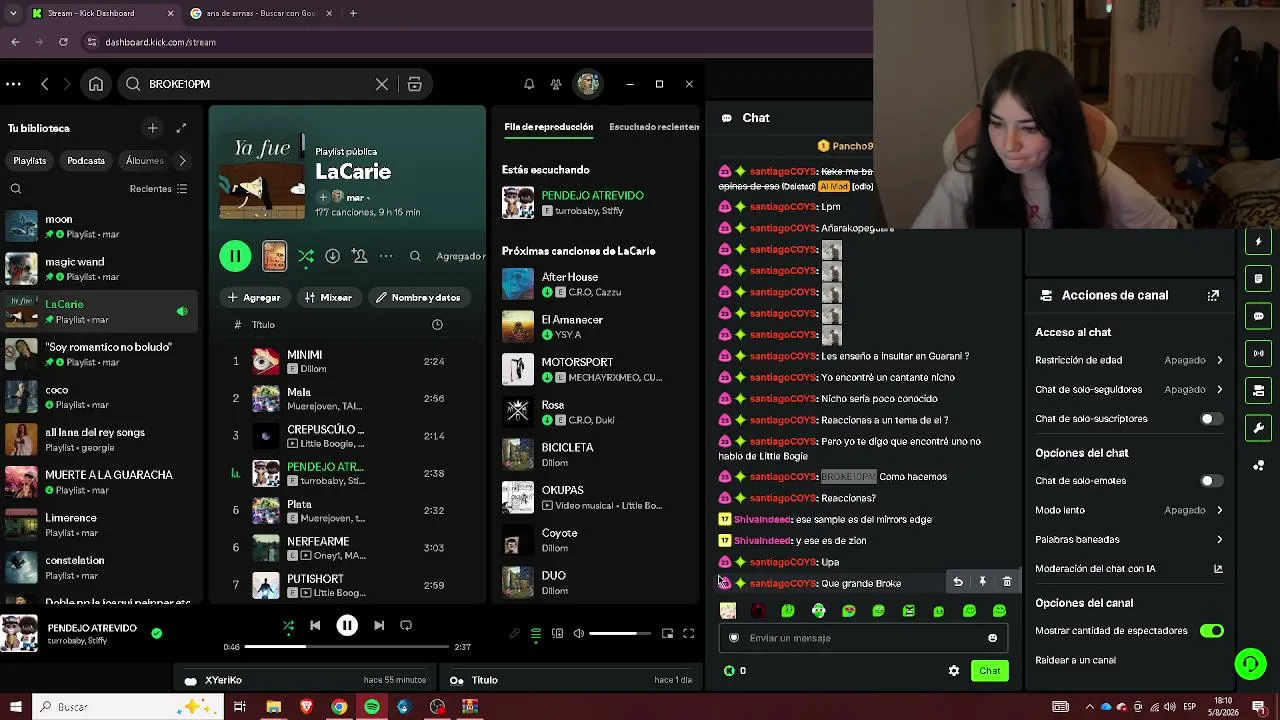Switch to Fila de reproducción tab

pos(549,127)
